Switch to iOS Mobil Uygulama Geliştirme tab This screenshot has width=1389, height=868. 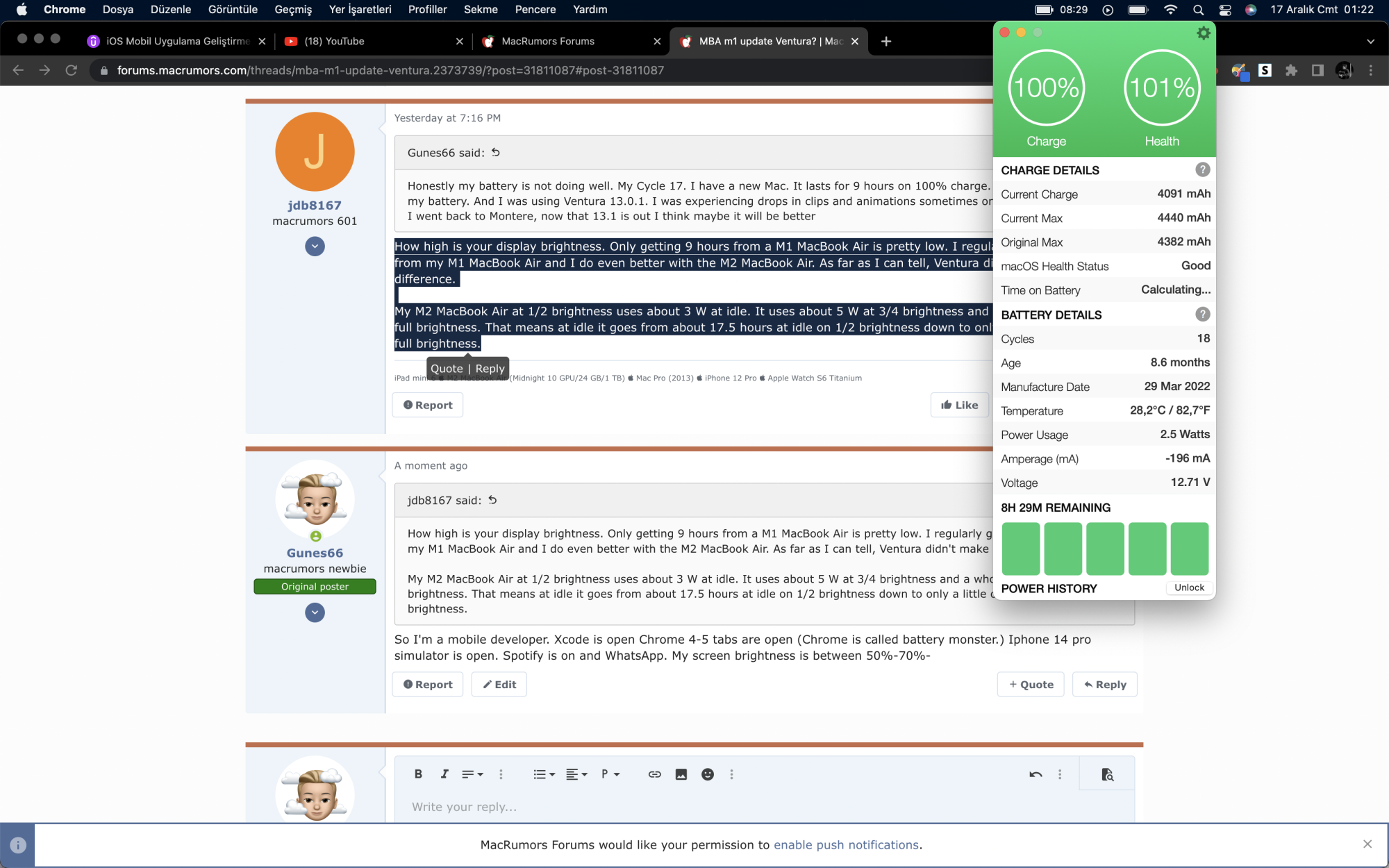177,41
